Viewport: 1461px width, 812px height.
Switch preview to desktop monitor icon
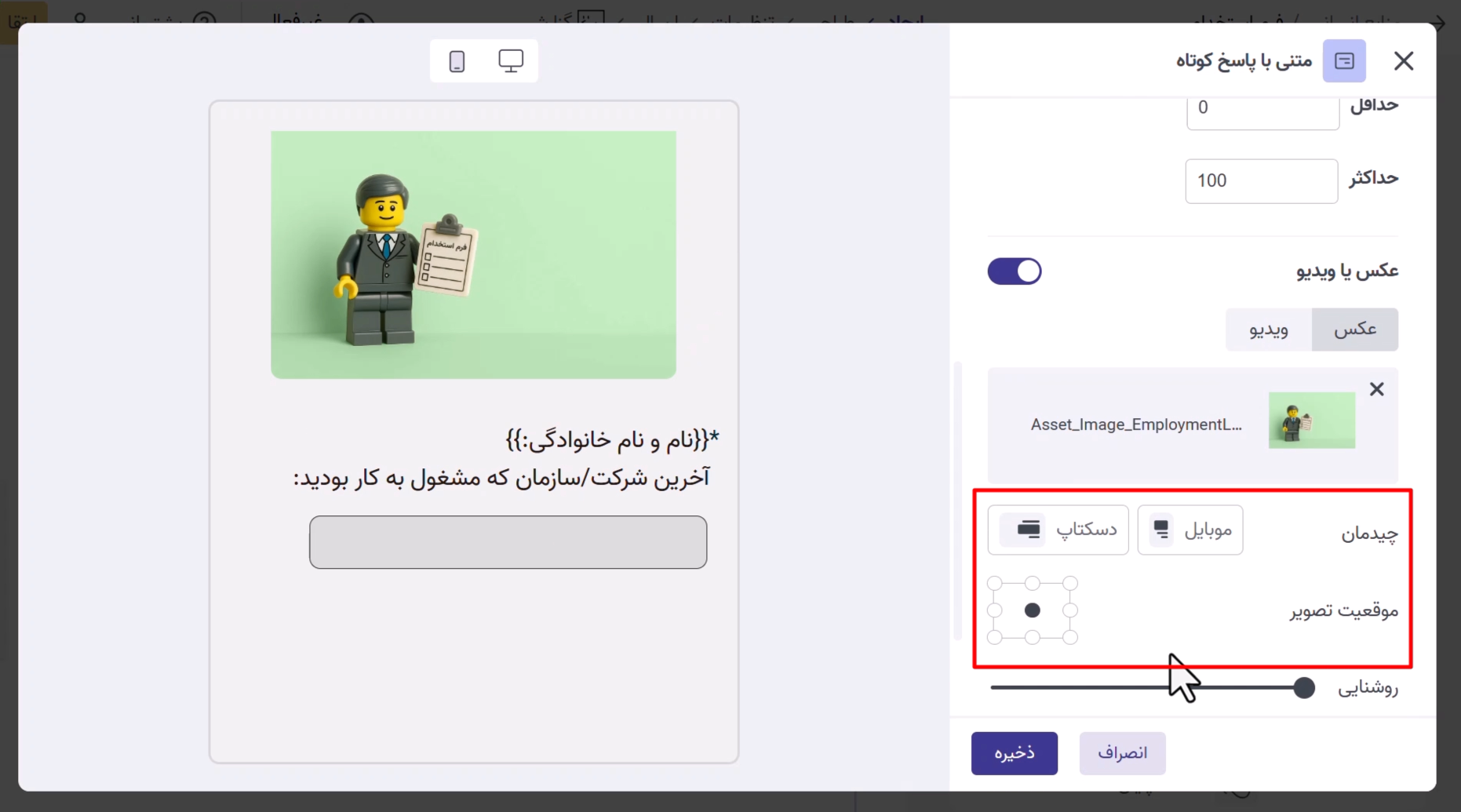coord(511,61)
